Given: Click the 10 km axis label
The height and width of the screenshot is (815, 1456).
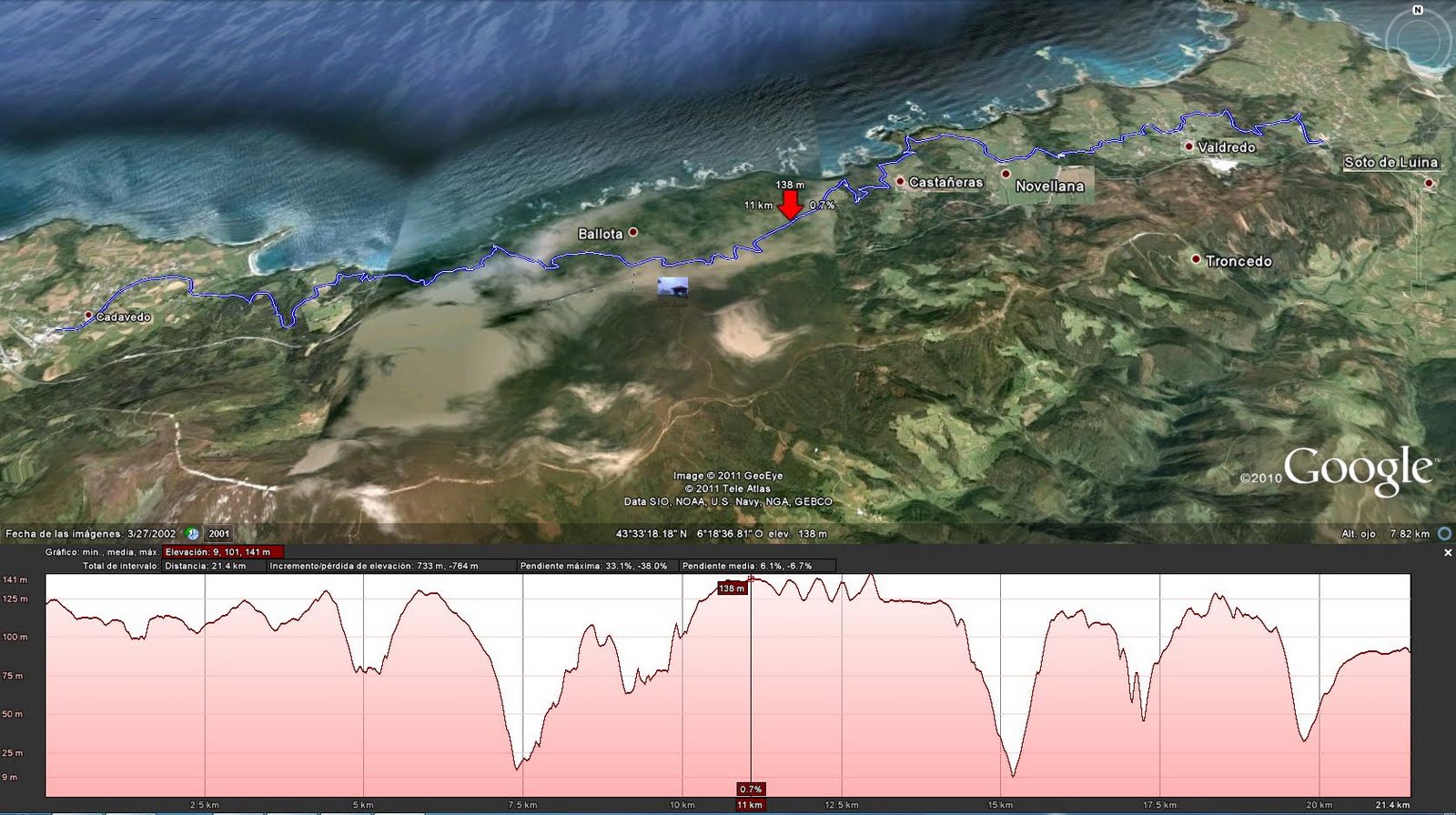Looking at the screenshot, I should (x=682, y=805).
